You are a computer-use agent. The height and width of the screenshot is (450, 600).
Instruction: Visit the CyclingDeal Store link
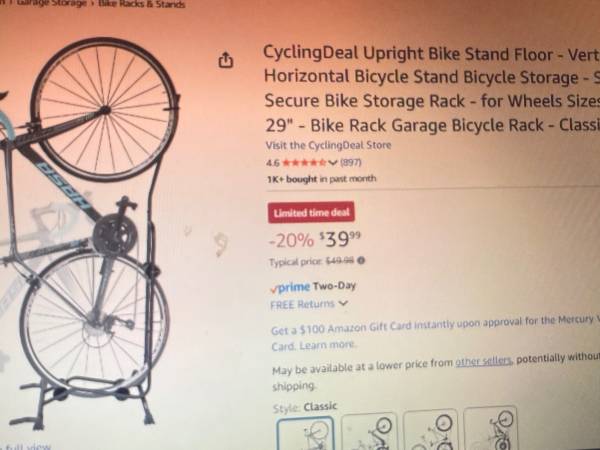[328, 145]
